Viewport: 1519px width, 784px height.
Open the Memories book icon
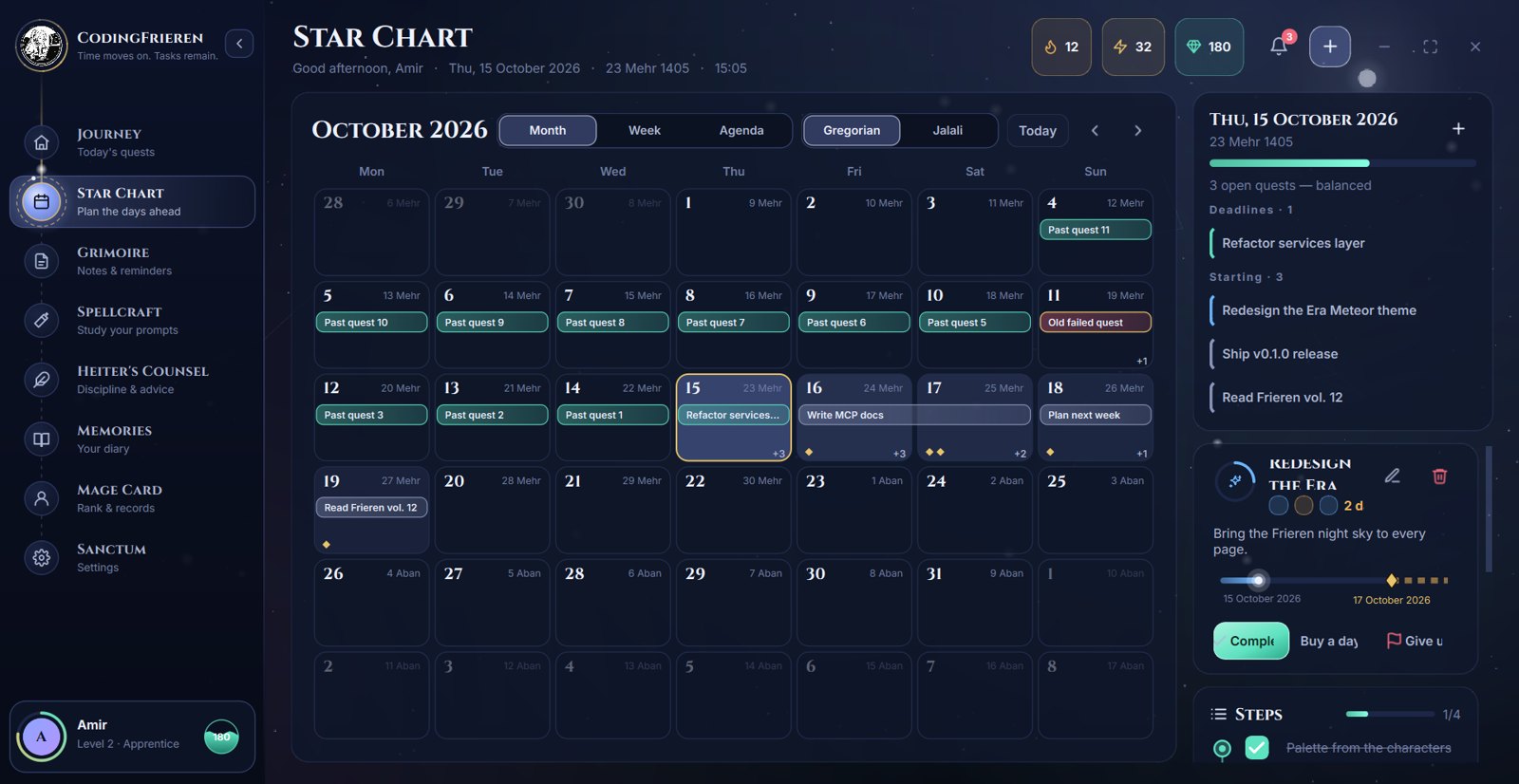[x=41, y=439]
